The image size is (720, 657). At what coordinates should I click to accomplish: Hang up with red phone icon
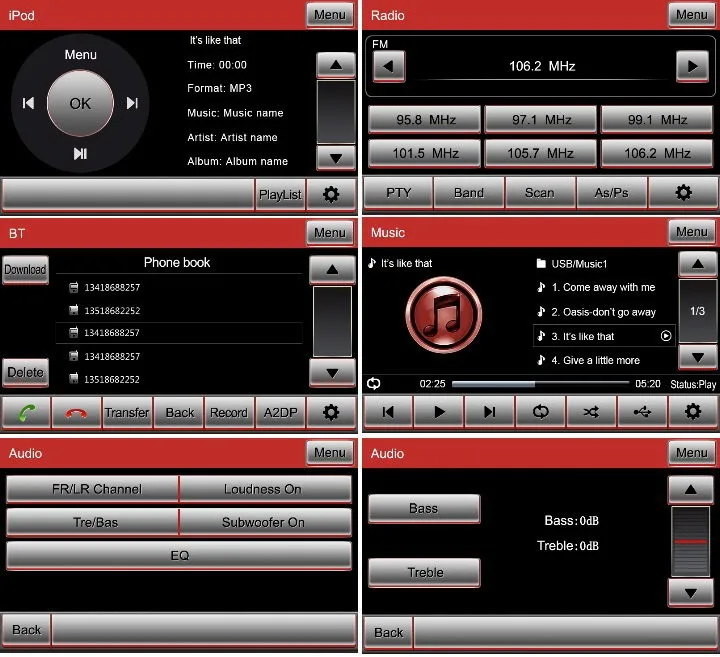click(76, 413)
